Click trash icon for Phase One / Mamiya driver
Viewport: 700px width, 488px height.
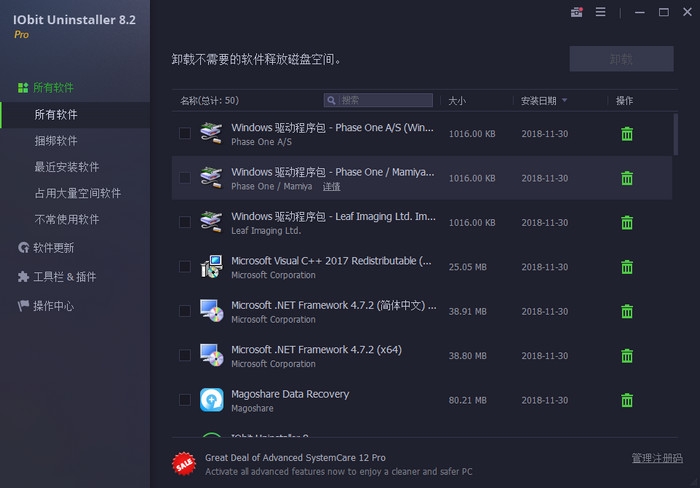[x=627, y=178]
